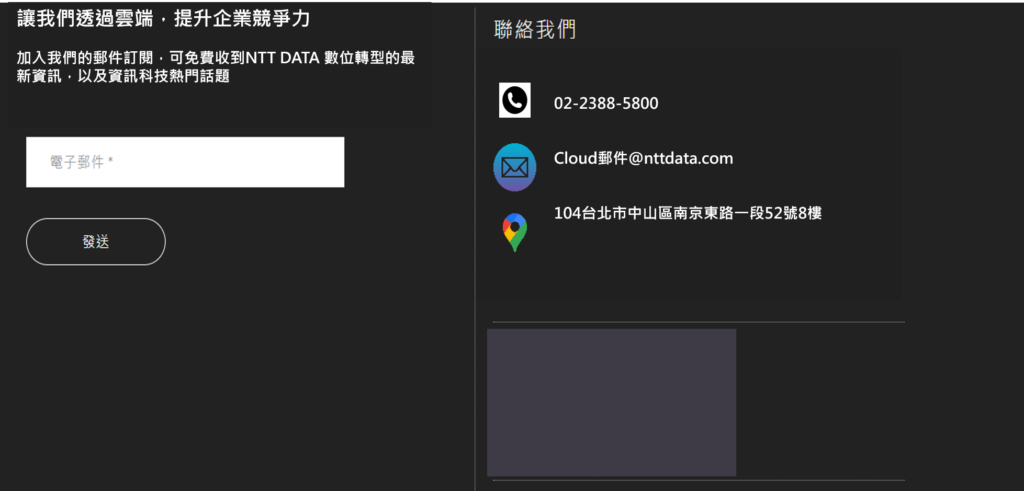This screenshot has width=1024, height=491.
Task: Click the vertical divider between the two columns
Action: pyautogui.click(x=474, y=250)
